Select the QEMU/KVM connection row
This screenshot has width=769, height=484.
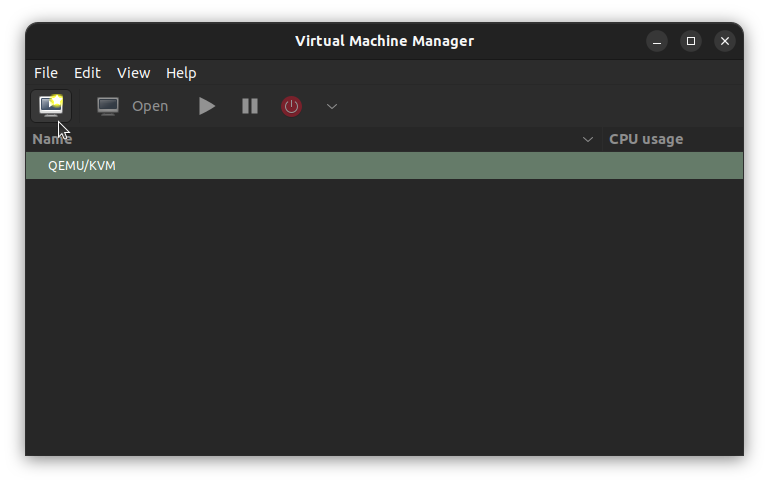(384, 166)
